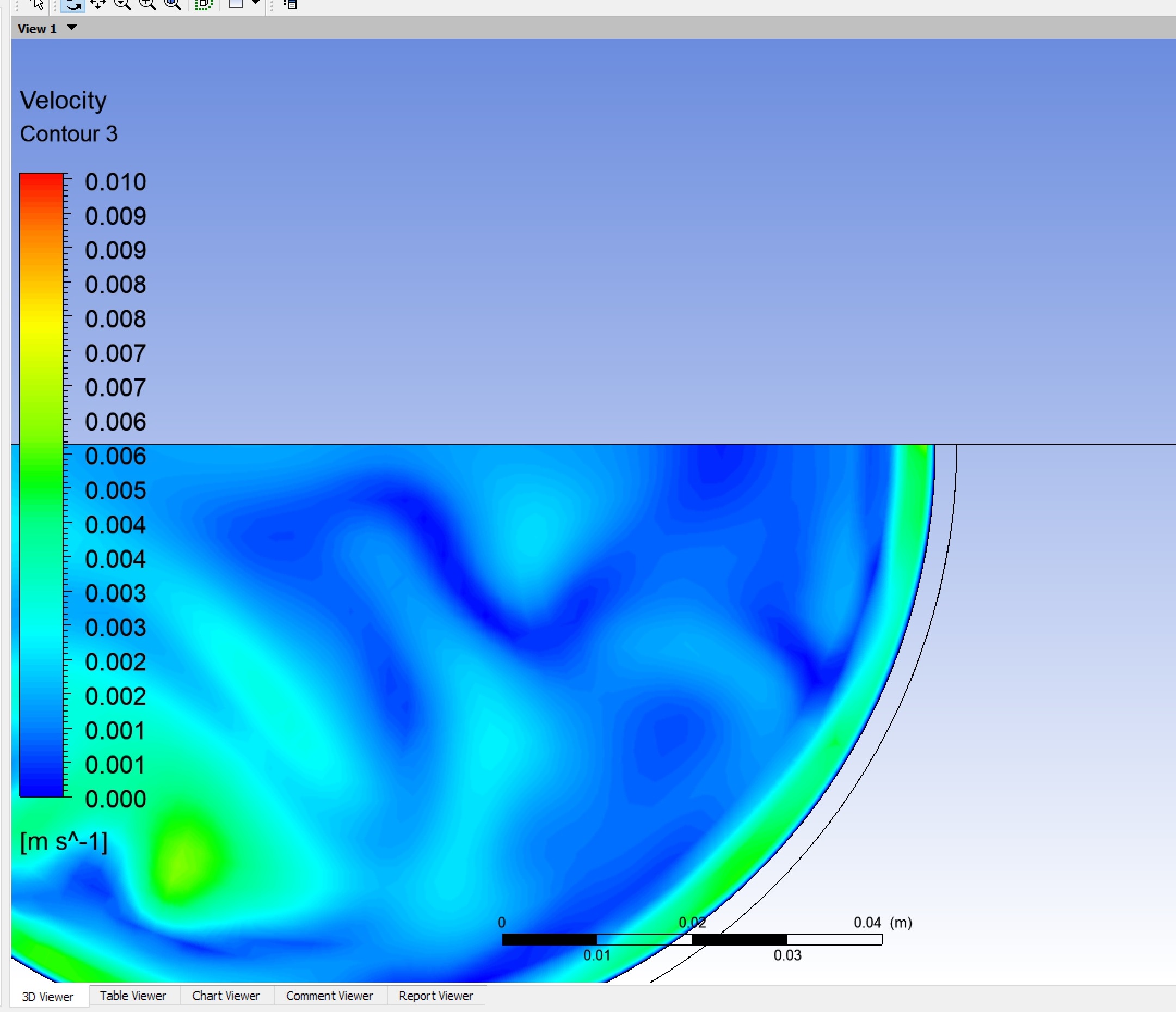Image resolution: width=1176 pixels, height=1012 pixels.
Task: Click the viewport layout square icon
Action: (236, 3)
